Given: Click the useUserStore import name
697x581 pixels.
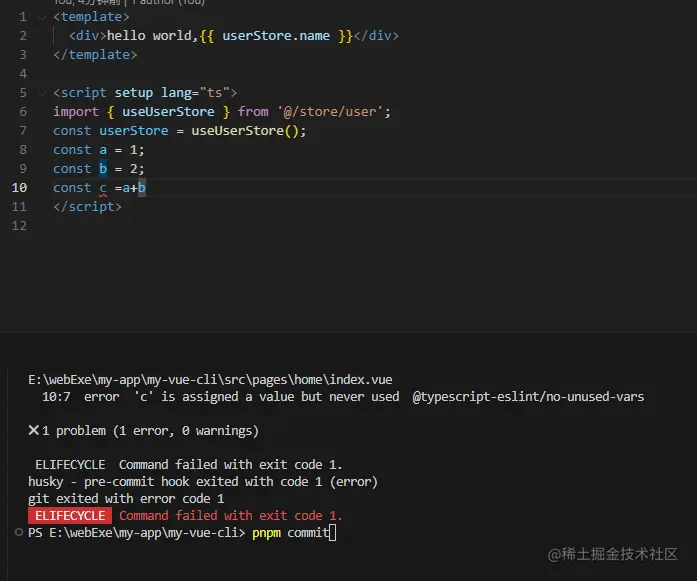Looking at the screenshot, I should 168,112.
